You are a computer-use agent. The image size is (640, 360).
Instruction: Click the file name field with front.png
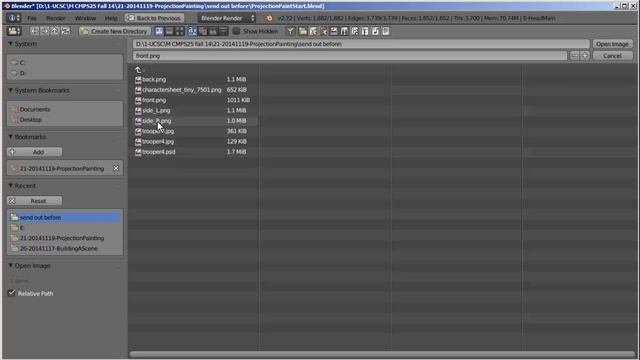tap(350, 56)
